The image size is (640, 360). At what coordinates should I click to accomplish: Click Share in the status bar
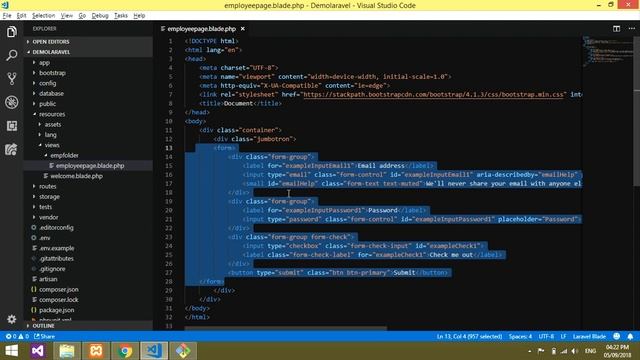click(44, 336)
